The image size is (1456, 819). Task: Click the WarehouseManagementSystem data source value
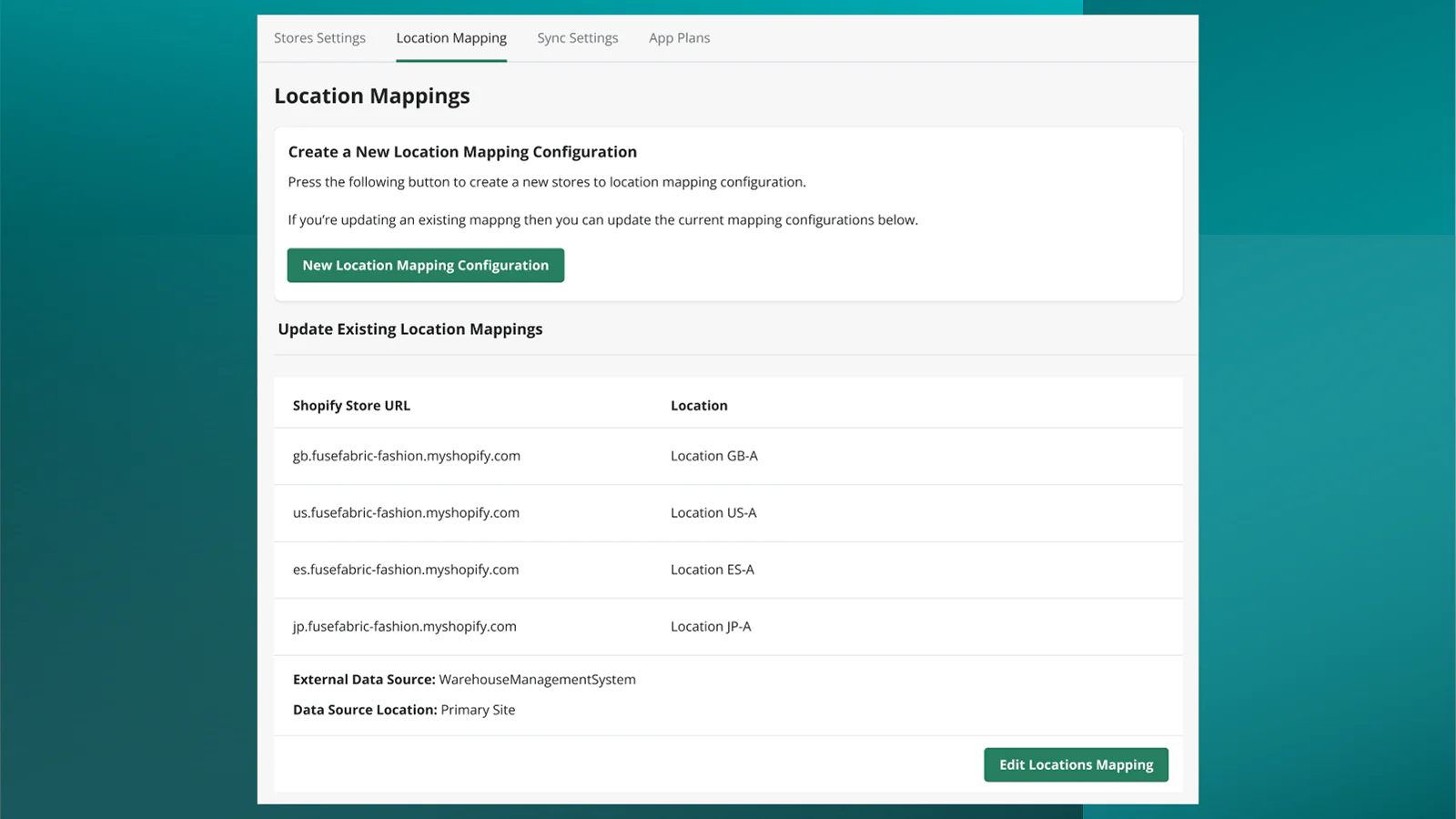click(x=537, y=680)
